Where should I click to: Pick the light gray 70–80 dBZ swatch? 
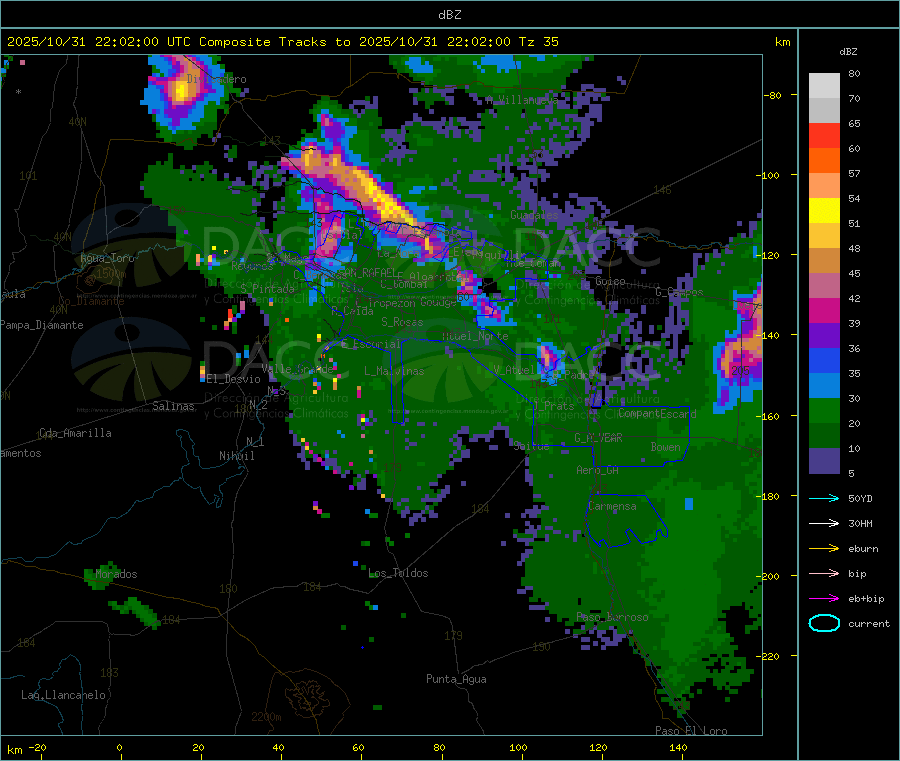click(824, 86)
